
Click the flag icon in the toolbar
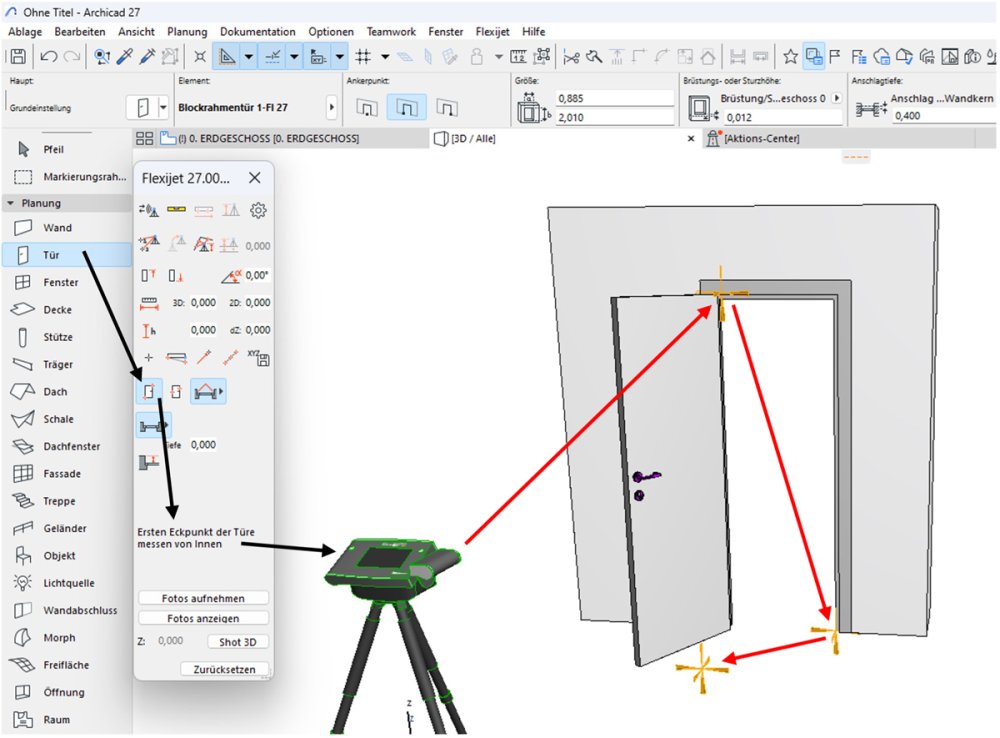click(835, 57)
